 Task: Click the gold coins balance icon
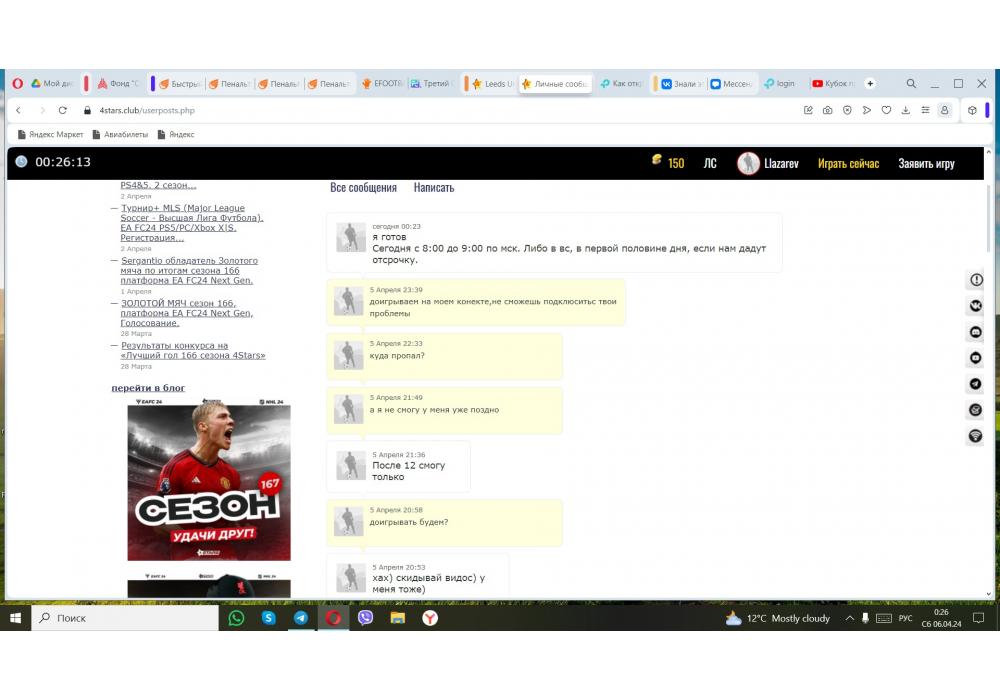point(657,162)
